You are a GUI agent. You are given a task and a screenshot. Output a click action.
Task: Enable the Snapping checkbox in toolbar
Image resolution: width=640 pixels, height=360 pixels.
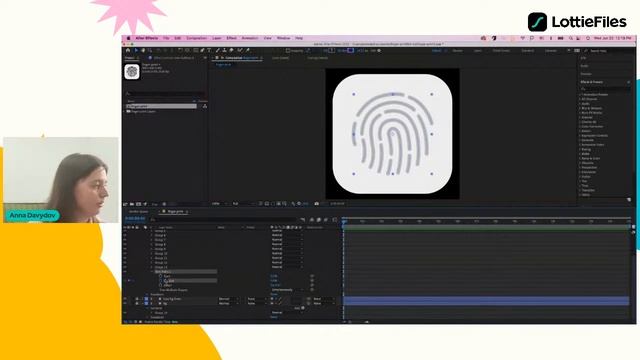pyautogui.click(x=288, y=51)
